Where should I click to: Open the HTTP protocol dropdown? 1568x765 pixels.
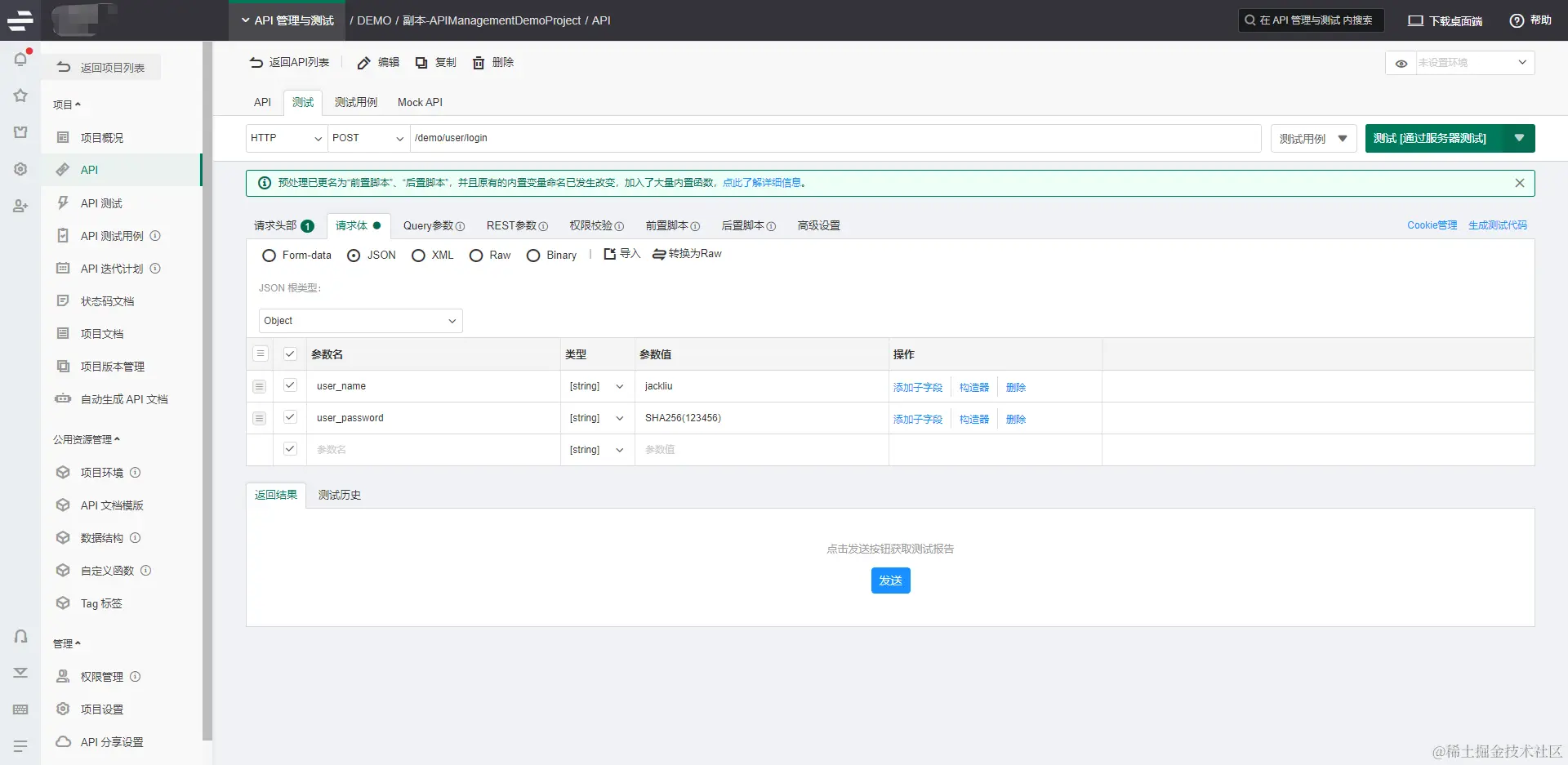click(x=287, y=138)
